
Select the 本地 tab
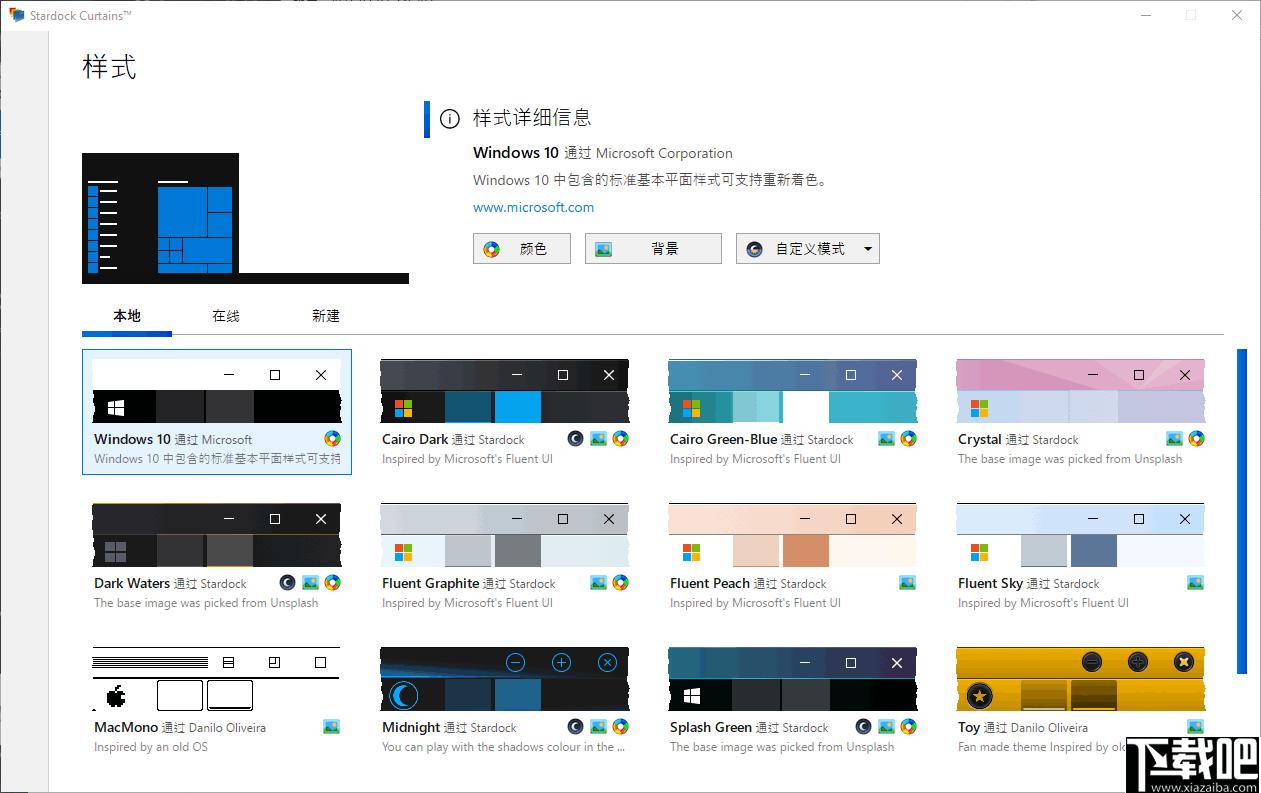(127, 316)
